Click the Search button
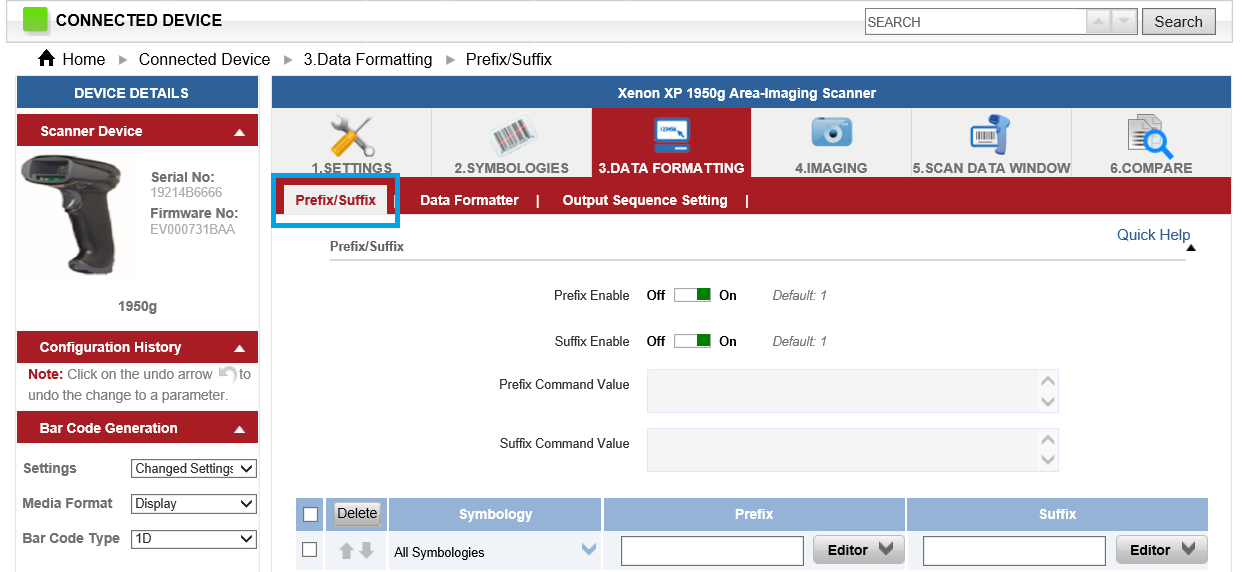This screenshot has height=572, width=1242. 1179,22
